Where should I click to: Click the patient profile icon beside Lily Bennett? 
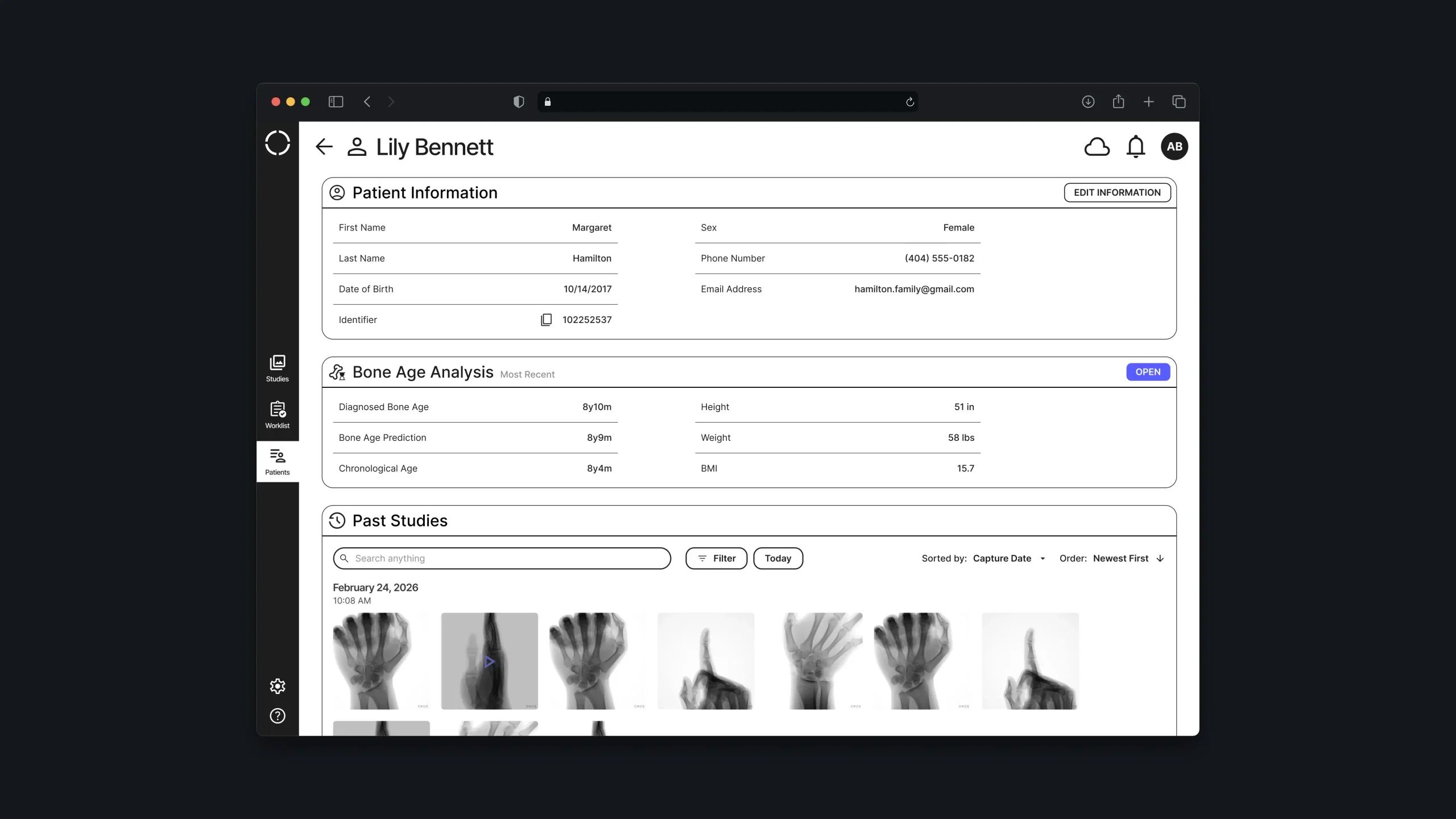pyautogui.click(x=357, y=147)
